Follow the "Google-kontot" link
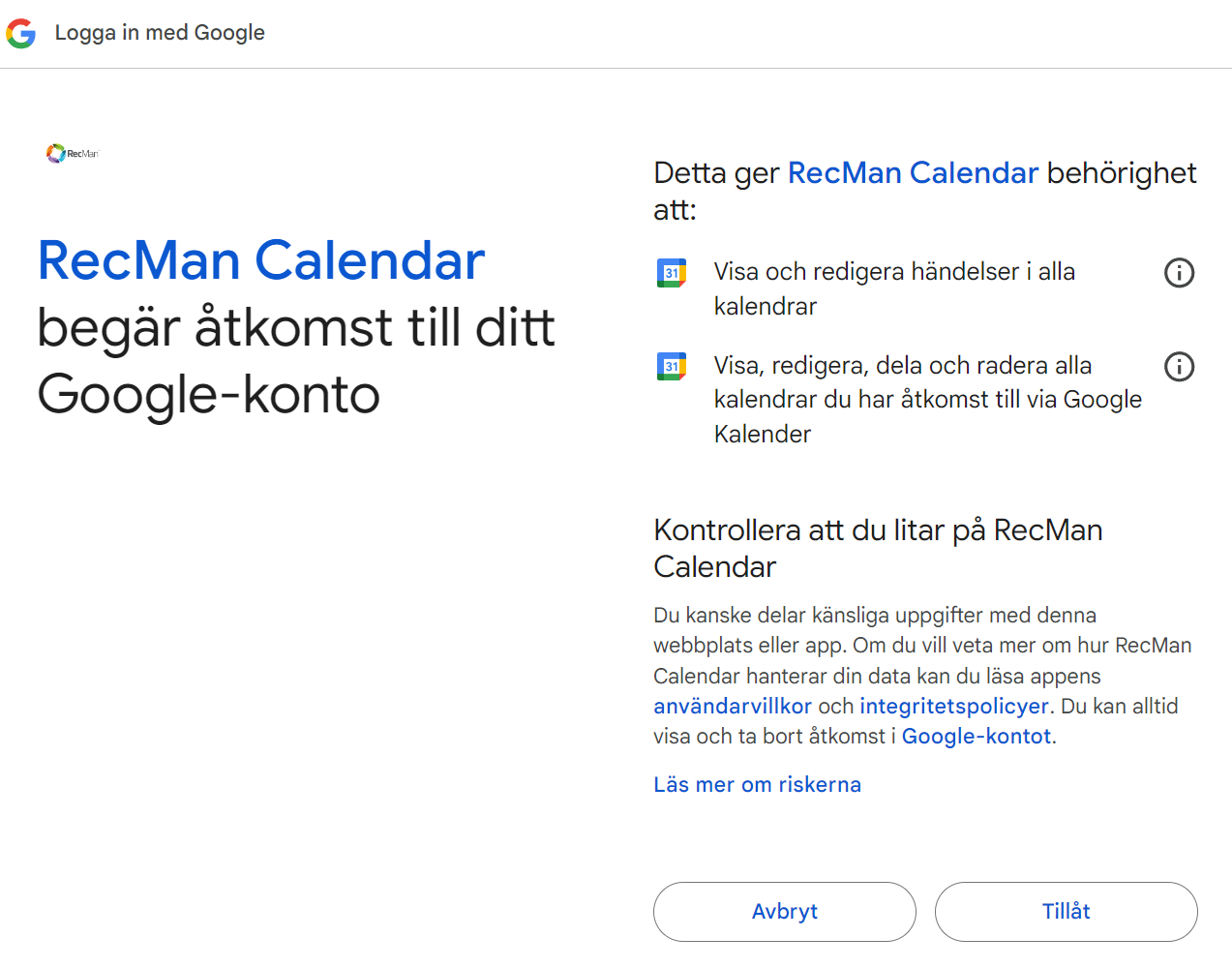Image resolution: width=1232 pixels, height=968 pixels. click(977, 737)
